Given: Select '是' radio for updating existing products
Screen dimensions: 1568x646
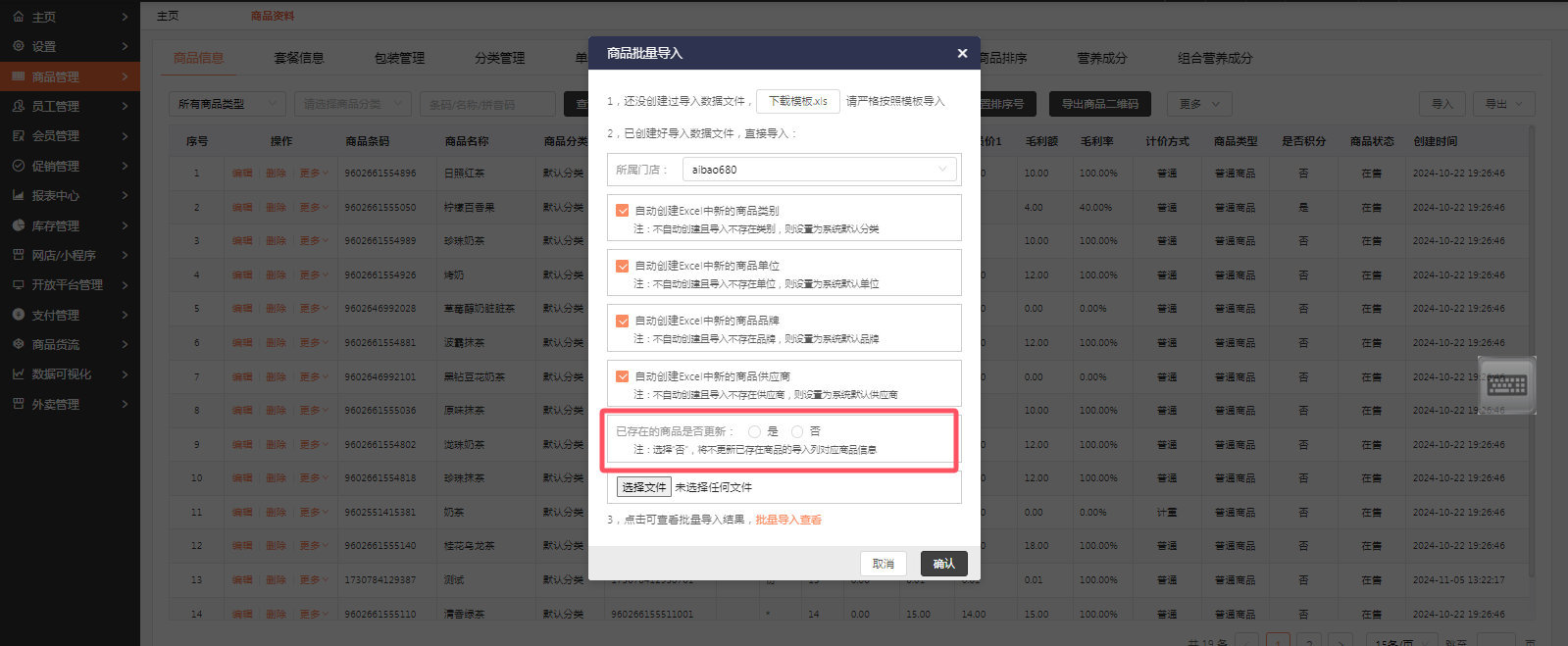Looking at the screenshot, I should click(x=754, y=431).
